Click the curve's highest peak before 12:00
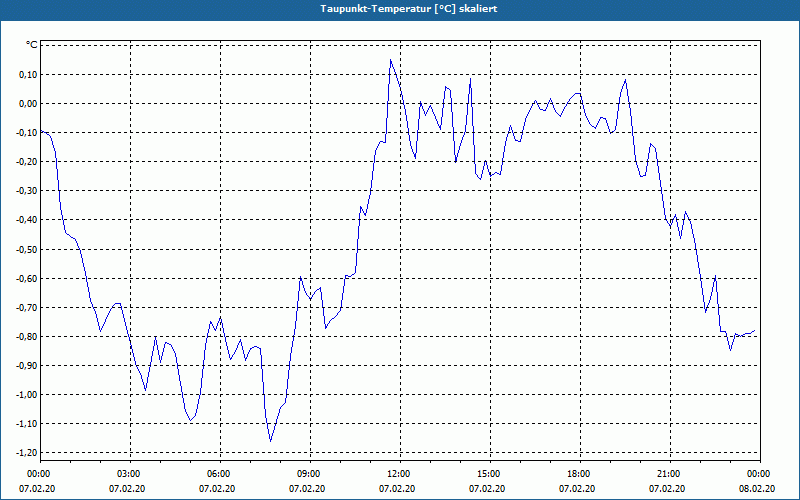800x500 pixels. click(x=391, y=60)
